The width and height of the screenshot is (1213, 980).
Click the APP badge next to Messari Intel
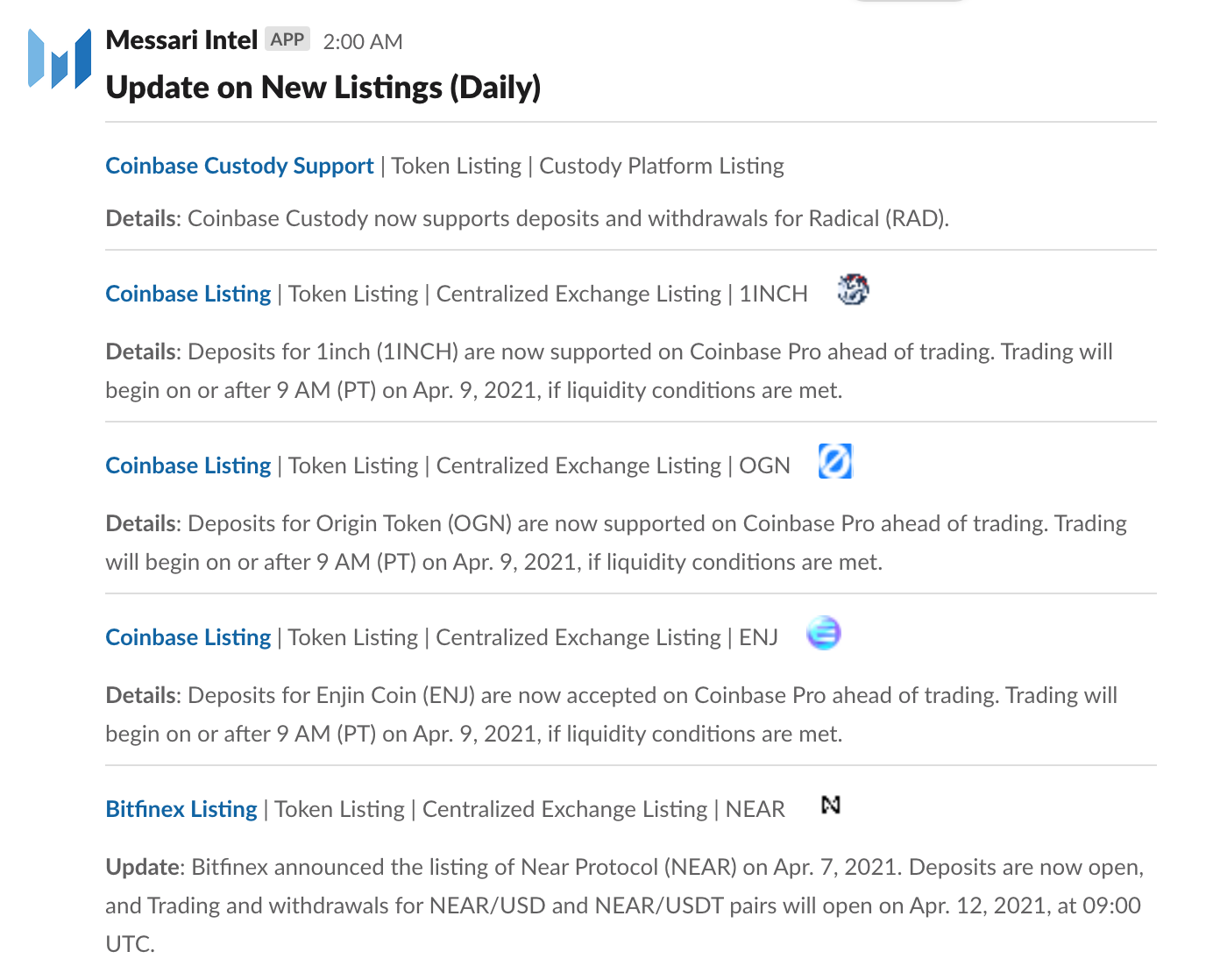pos(287,39)
